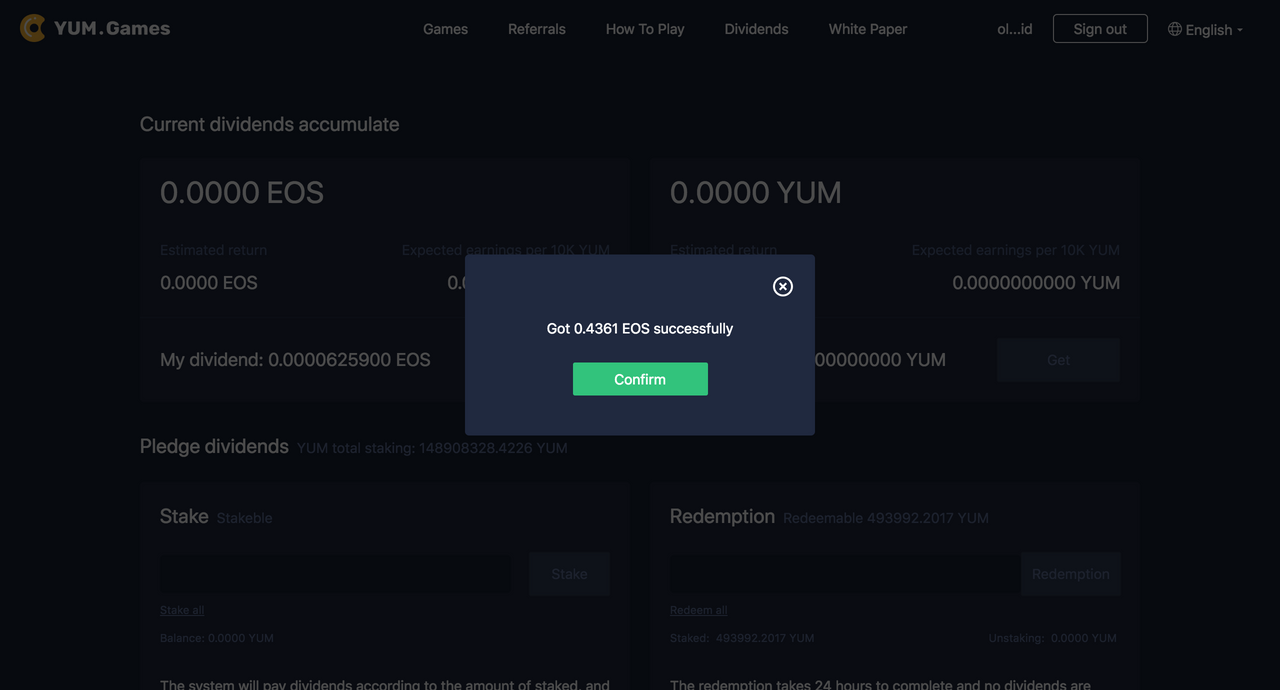Click the Stake button
Image resolution: width=1280 pixels, height=690 pixels.
pos(569,574)
